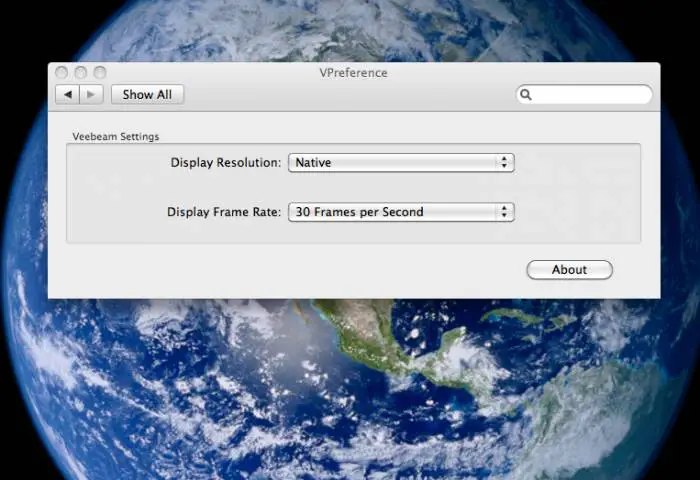The height and width of the screenshot is (480, 700).
Task: Go forward with the right arrow button
Action: coord(92,95)
